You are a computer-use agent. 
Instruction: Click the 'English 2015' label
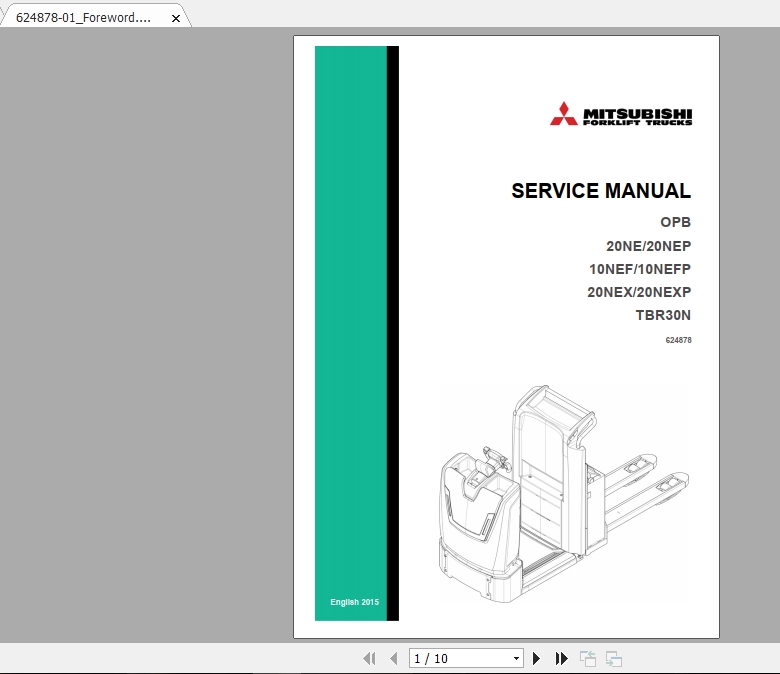click(x=355, y=602)
